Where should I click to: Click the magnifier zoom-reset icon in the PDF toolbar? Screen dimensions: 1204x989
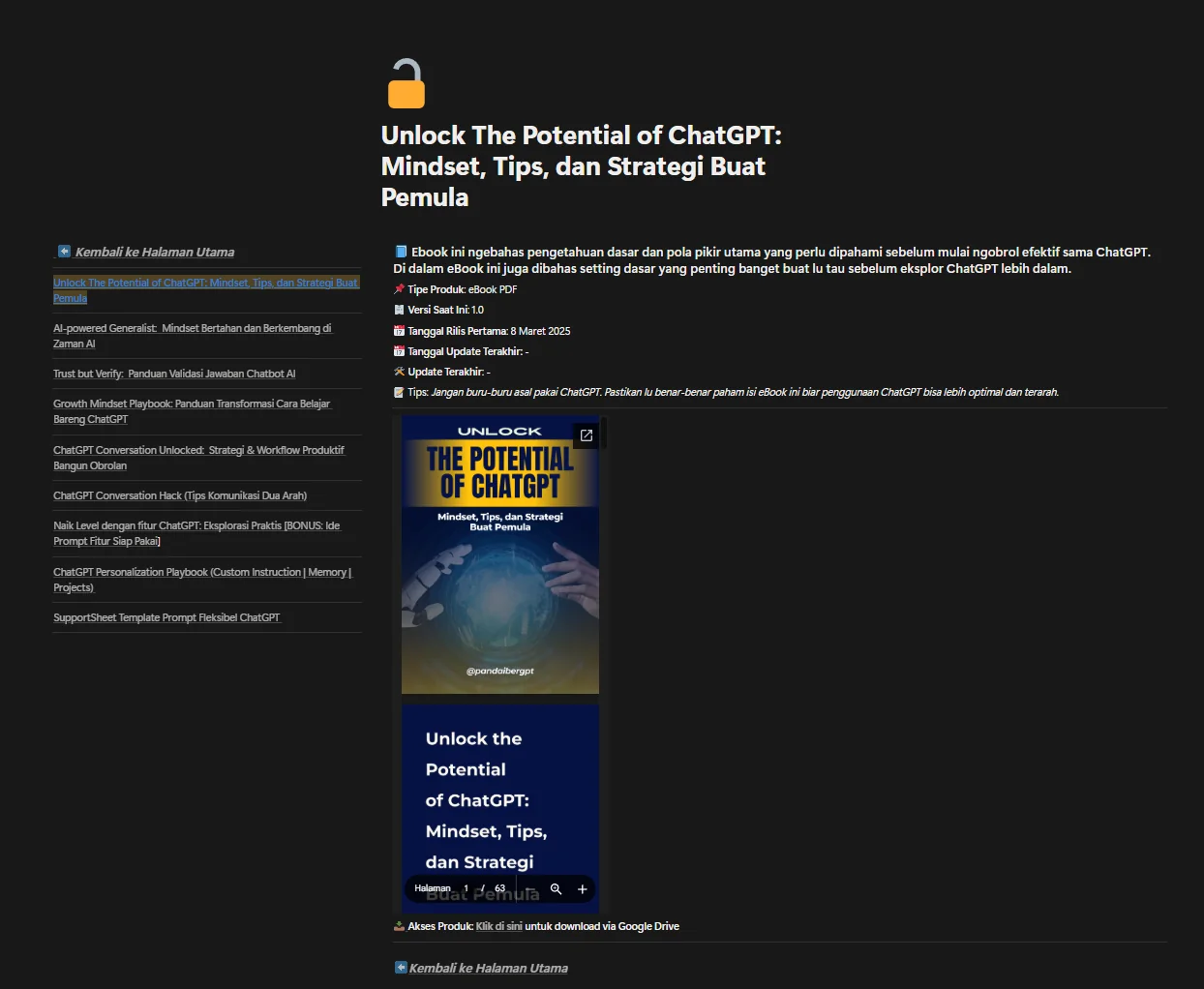(556, 889)
